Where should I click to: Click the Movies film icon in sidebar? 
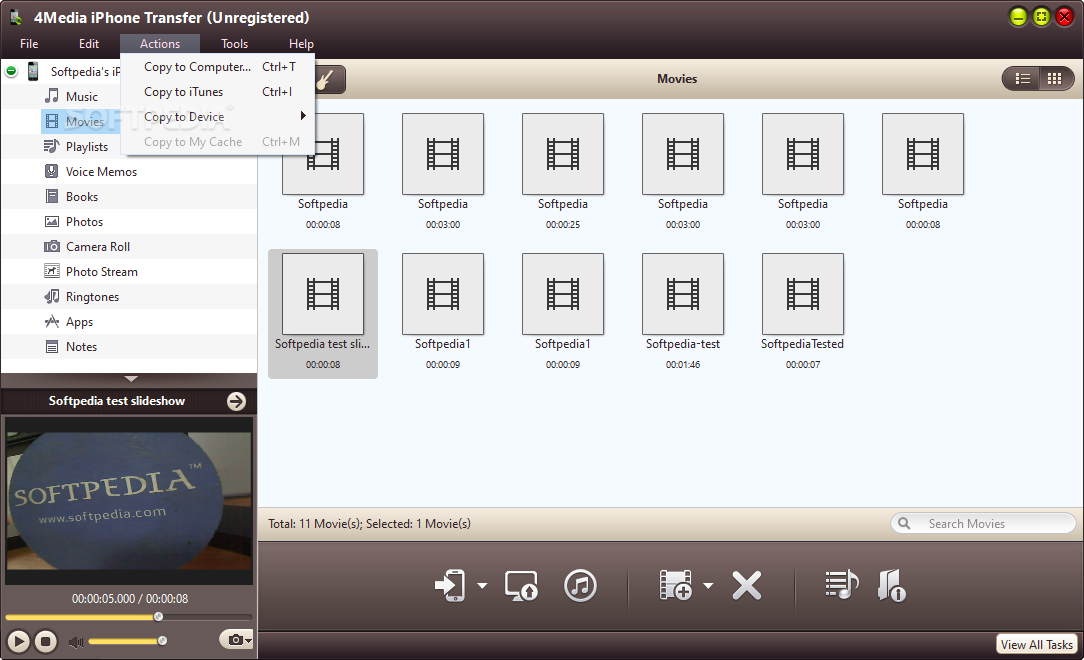(52, 122)
